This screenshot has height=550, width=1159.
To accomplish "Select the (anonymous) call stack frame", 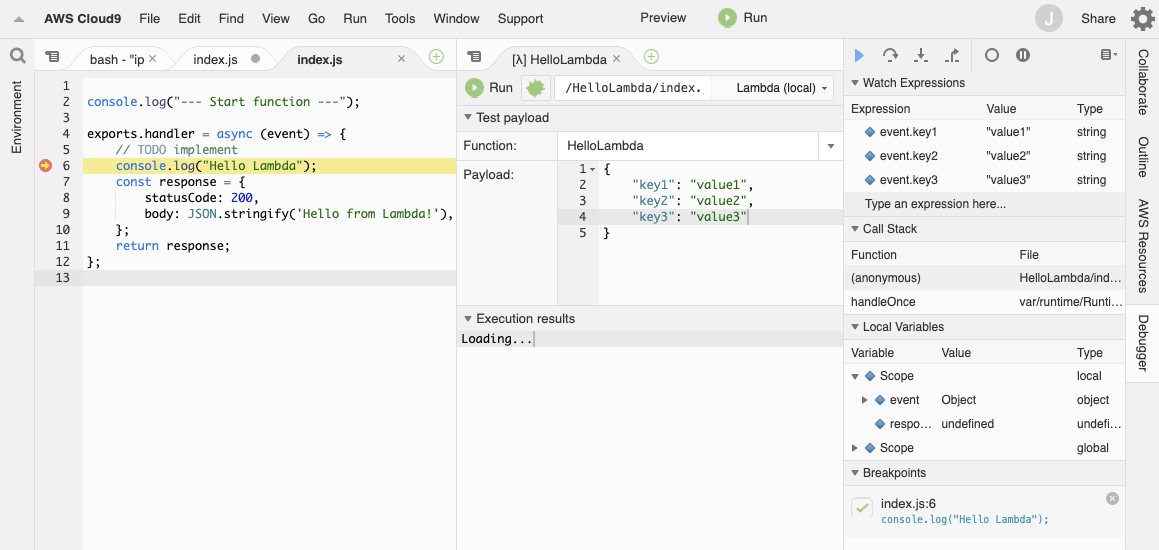I will [985, 278].
